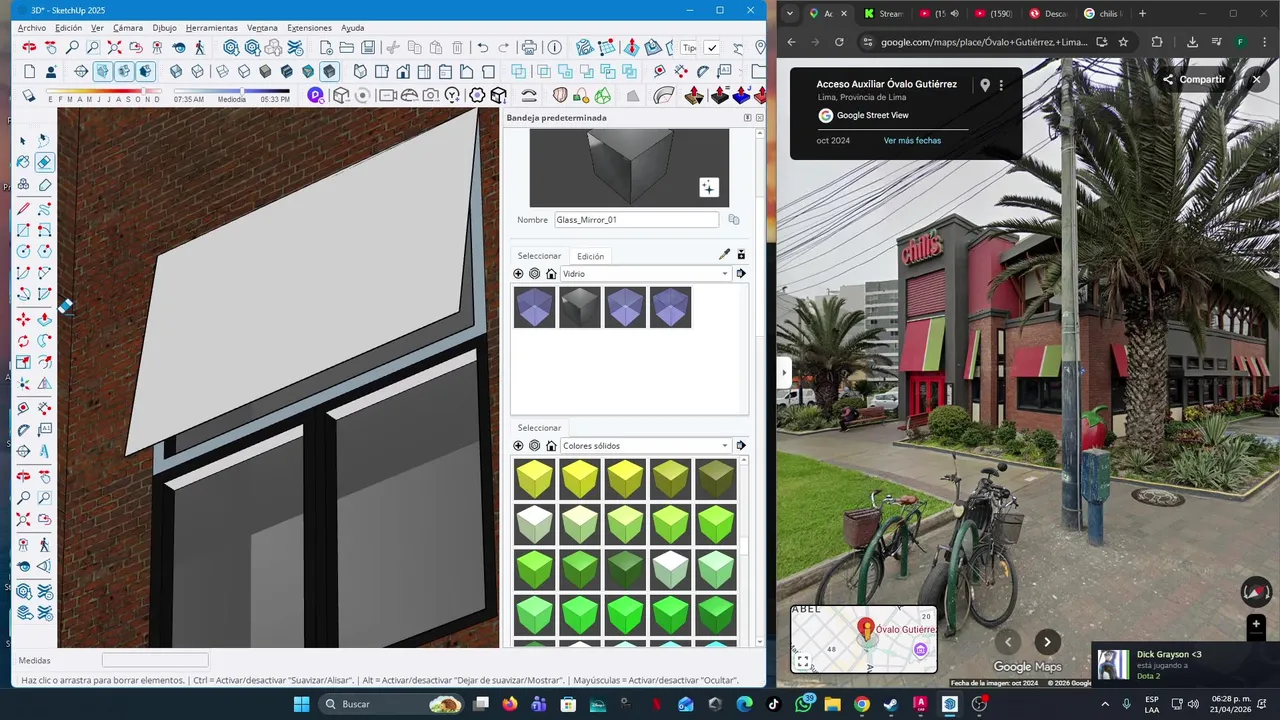
Task: Click the Medidas measurement input box
Action: pos(155,660)
